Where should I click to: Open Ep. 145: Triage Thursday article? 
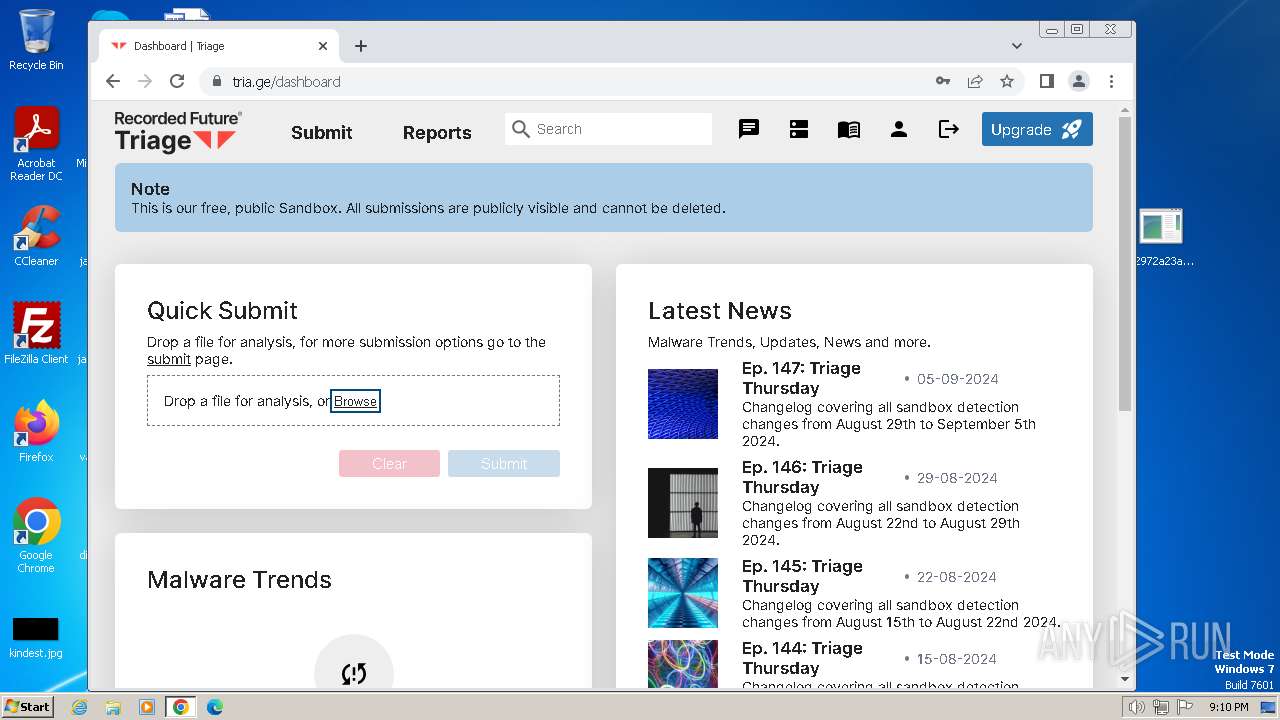pos(802,576)
